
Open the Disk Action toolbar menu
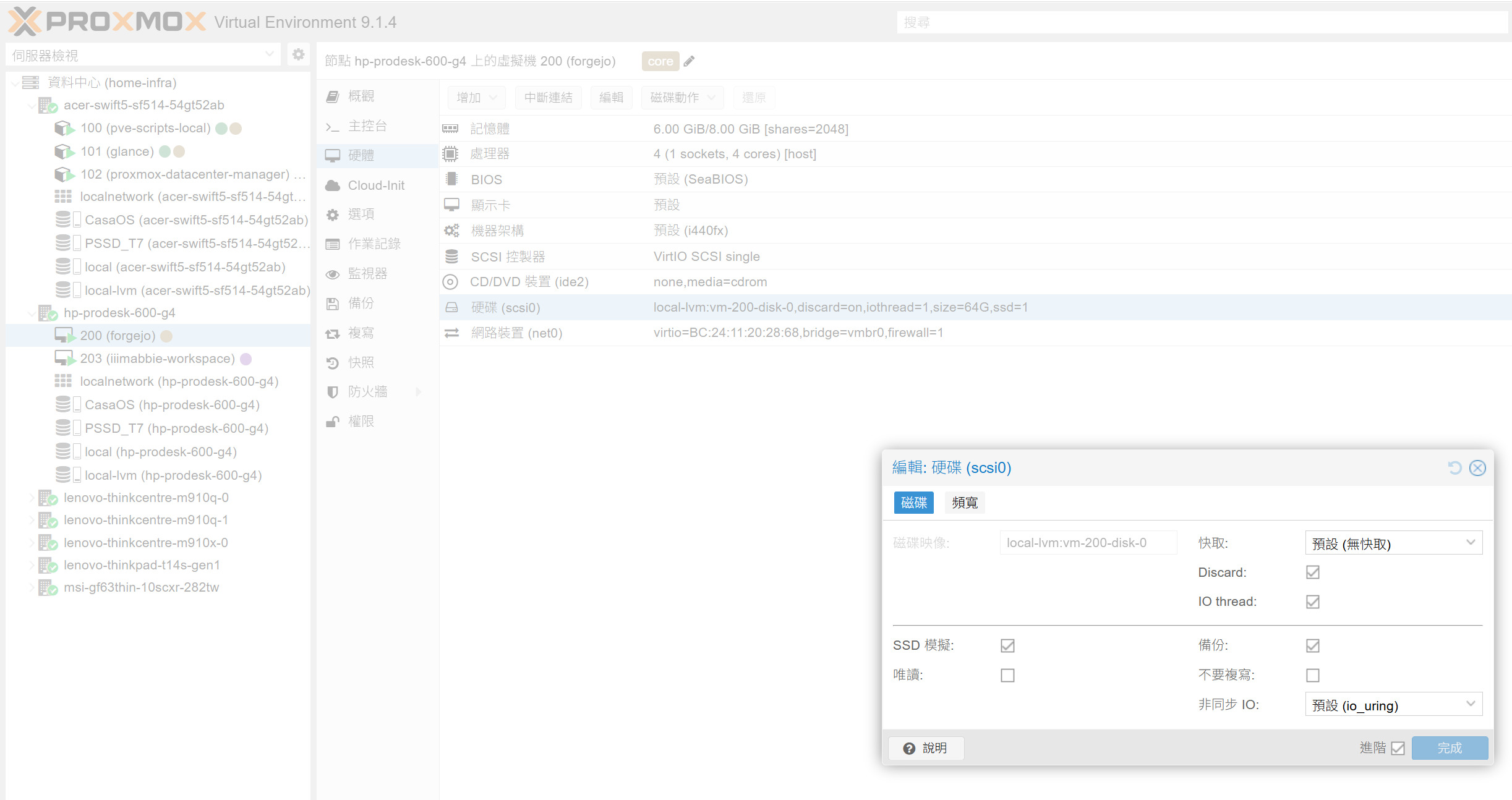point(683,98)
